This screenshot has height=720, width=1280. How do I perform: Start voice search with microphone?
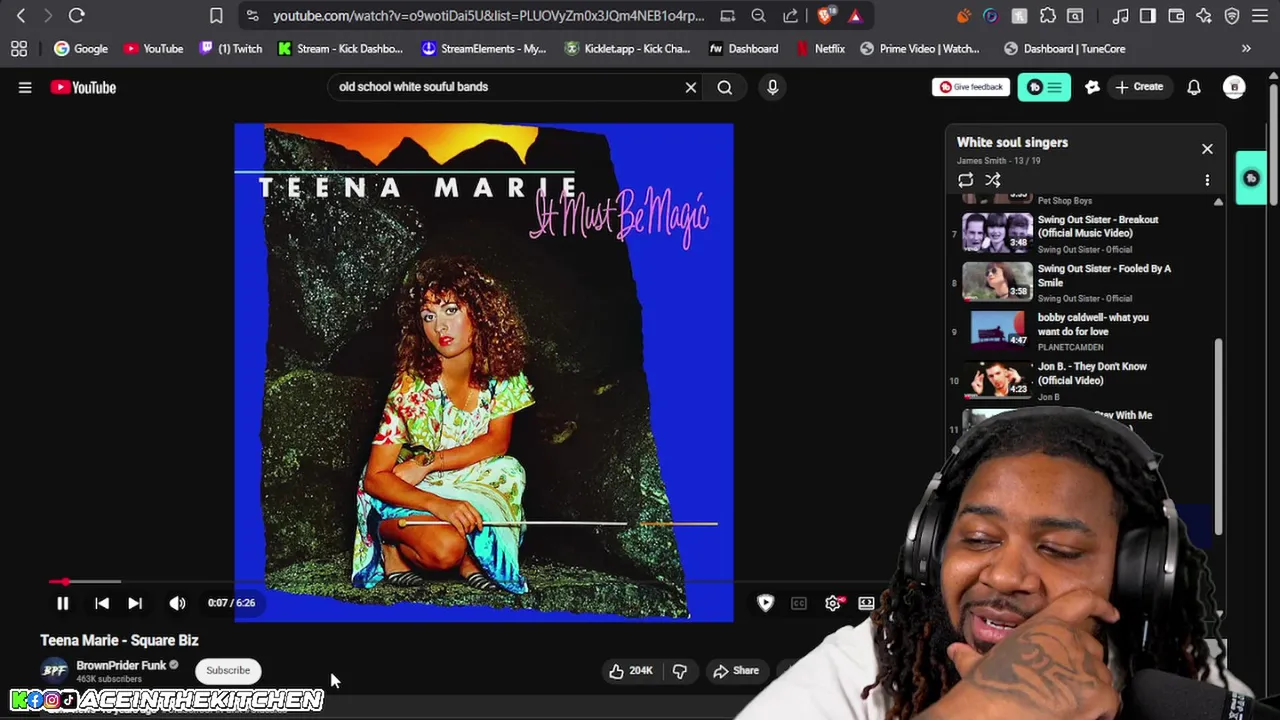[772, 87]
